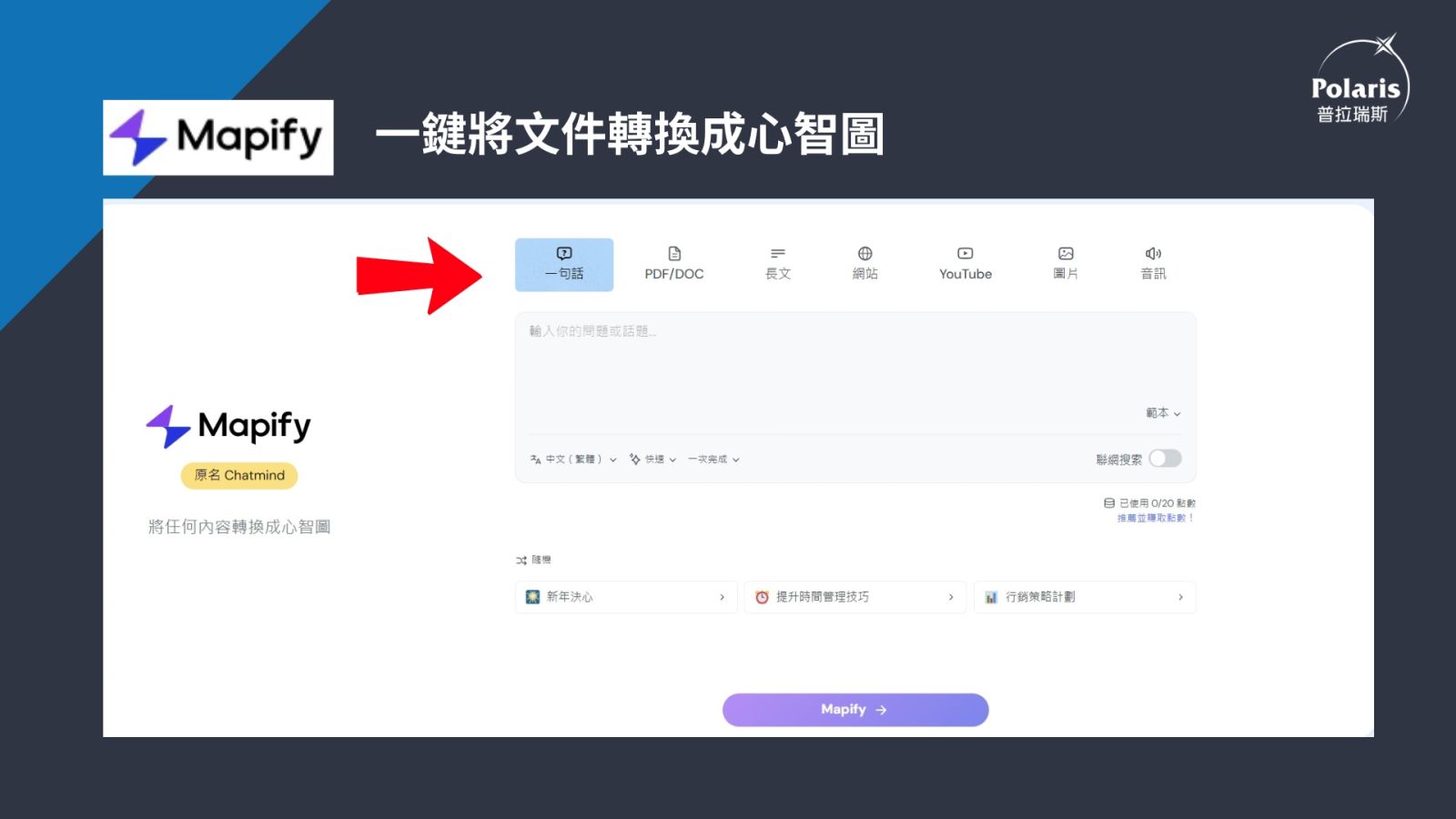Click the purple Mapify generate button
Image resolution: width=1456 pixels, height=819 pixels.
tap(855, 710)
